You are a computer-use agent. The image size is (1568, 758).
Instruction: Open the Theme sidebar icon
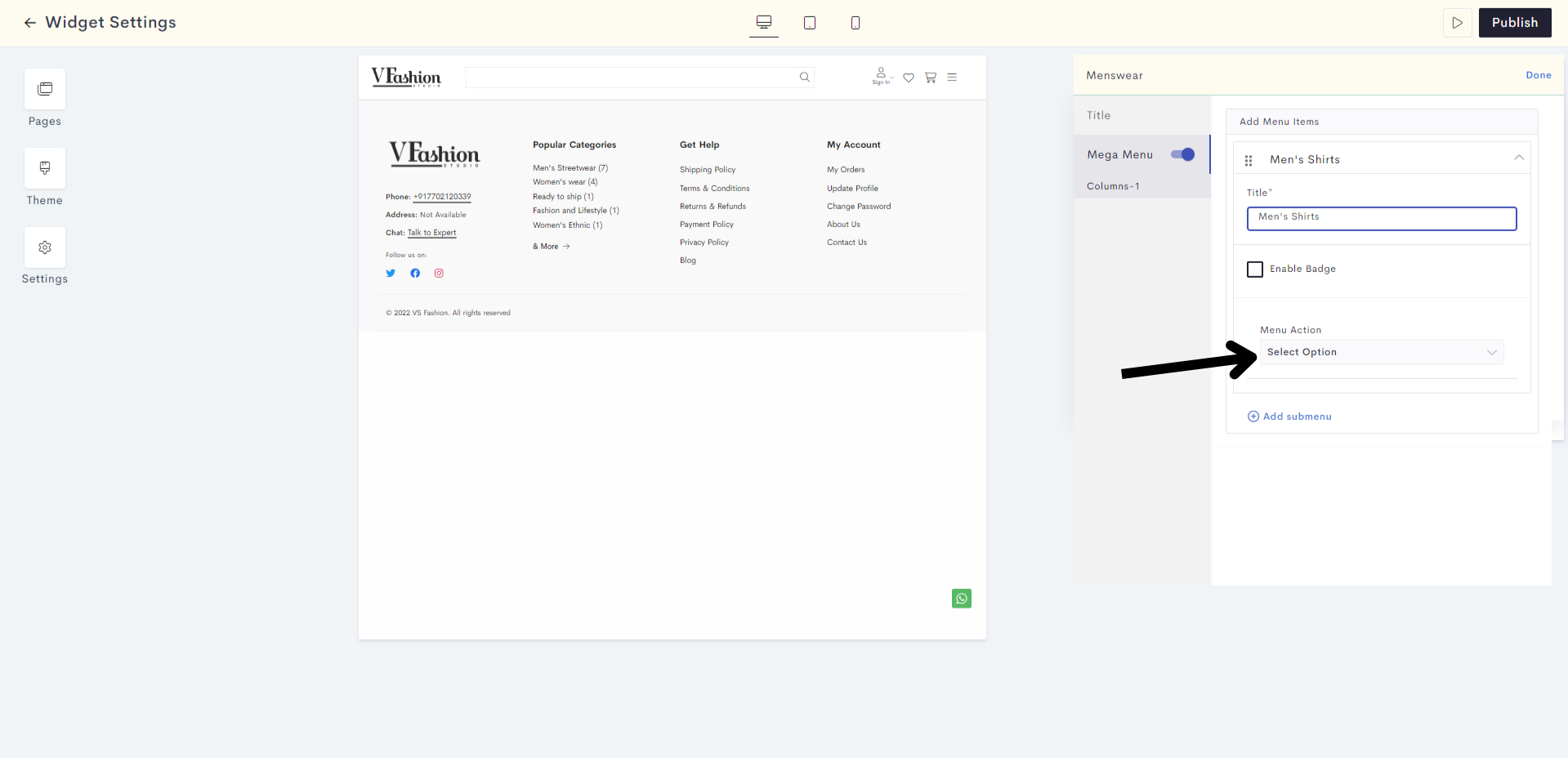click(x=45, y=168)
